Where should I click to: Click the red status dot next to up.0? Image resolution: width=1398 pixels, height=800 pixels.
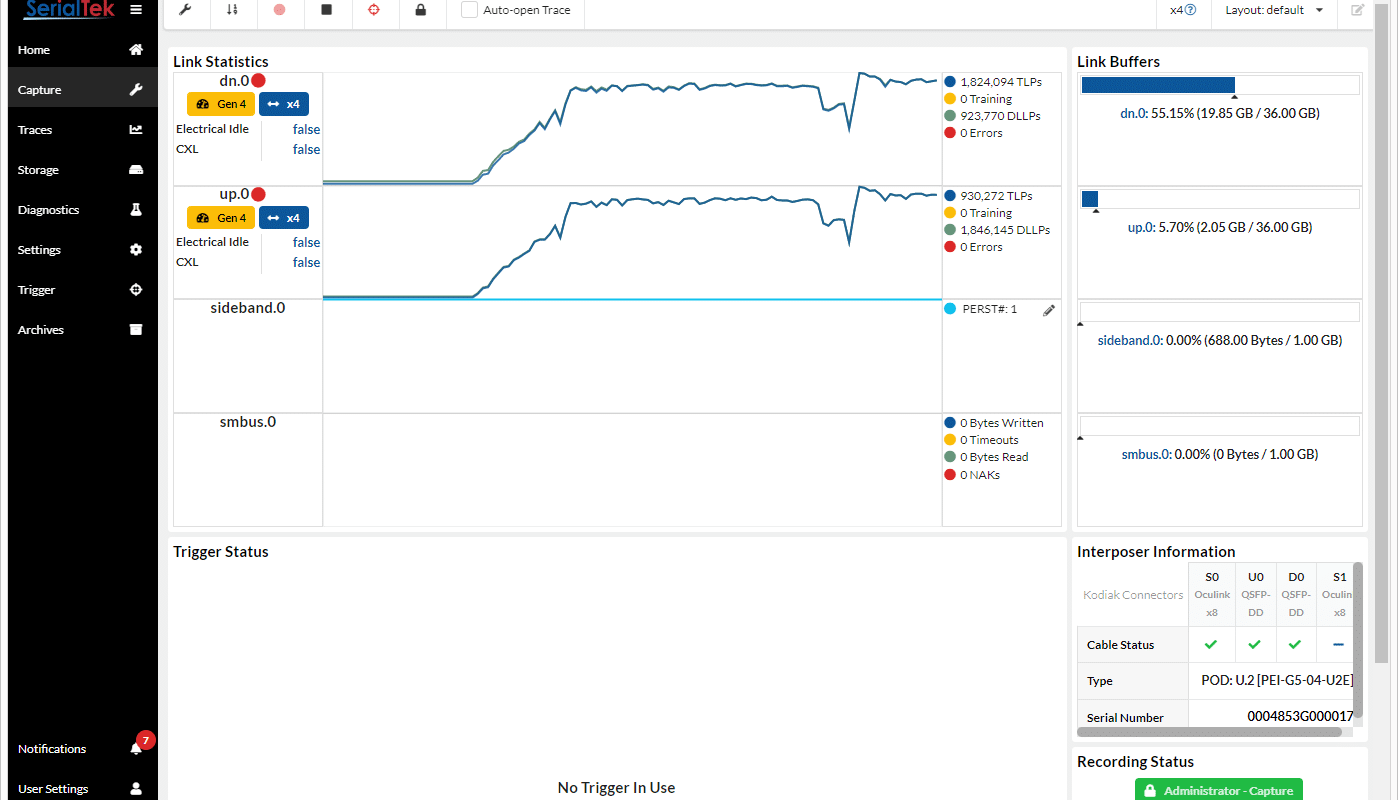coord(258,195)
